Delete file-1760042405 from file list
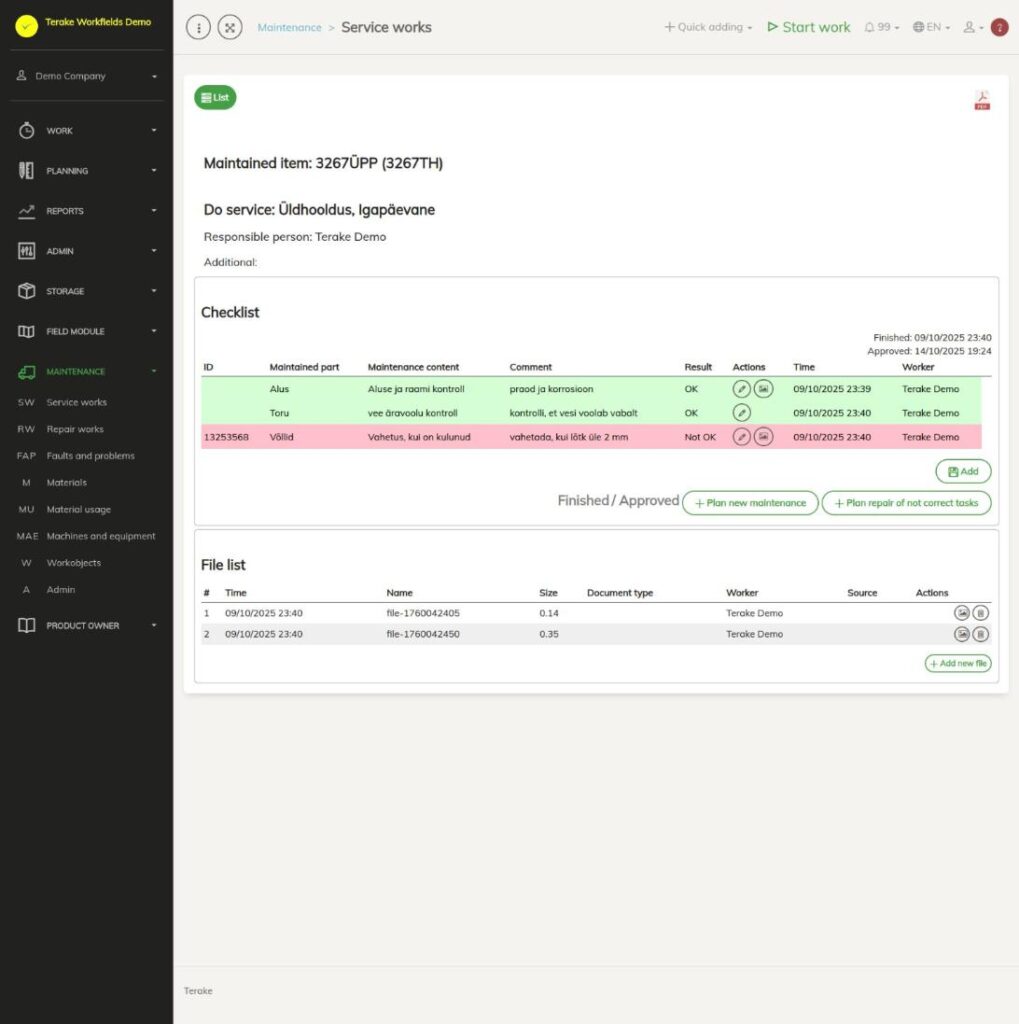The width and height of the screenshot is (1019, 1024). (980, 613)
